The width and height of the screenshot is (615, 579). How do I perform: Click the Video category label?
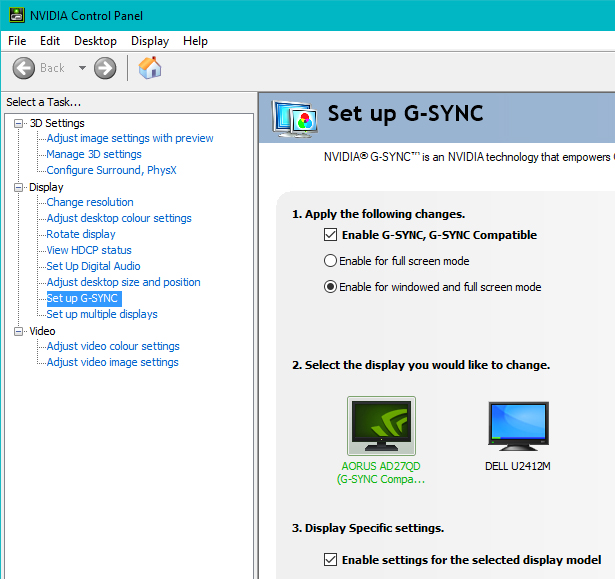[x=42, y=331]
